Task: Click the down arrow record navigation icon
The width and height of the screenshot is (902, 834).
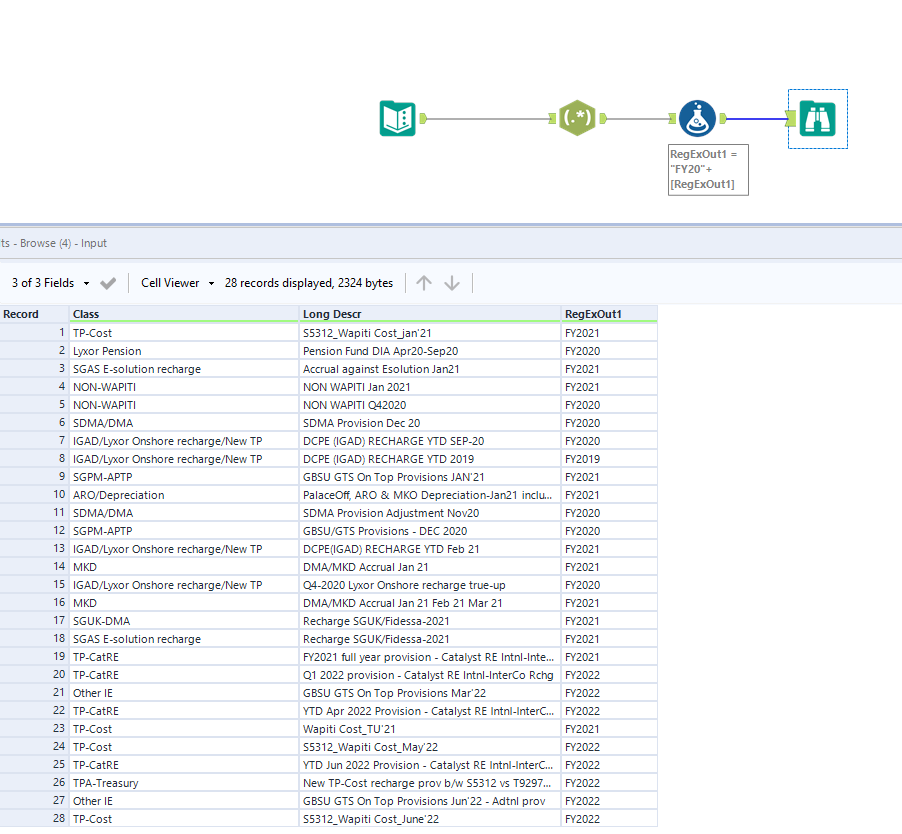Action: [x=452, y=283]
